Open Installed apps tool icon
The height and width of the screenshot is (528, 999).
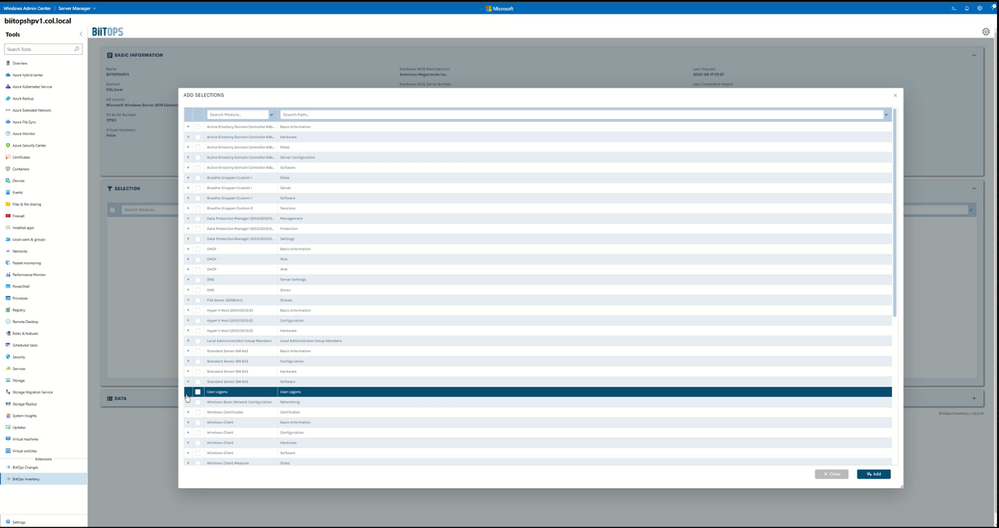click(x=8, y=227)
